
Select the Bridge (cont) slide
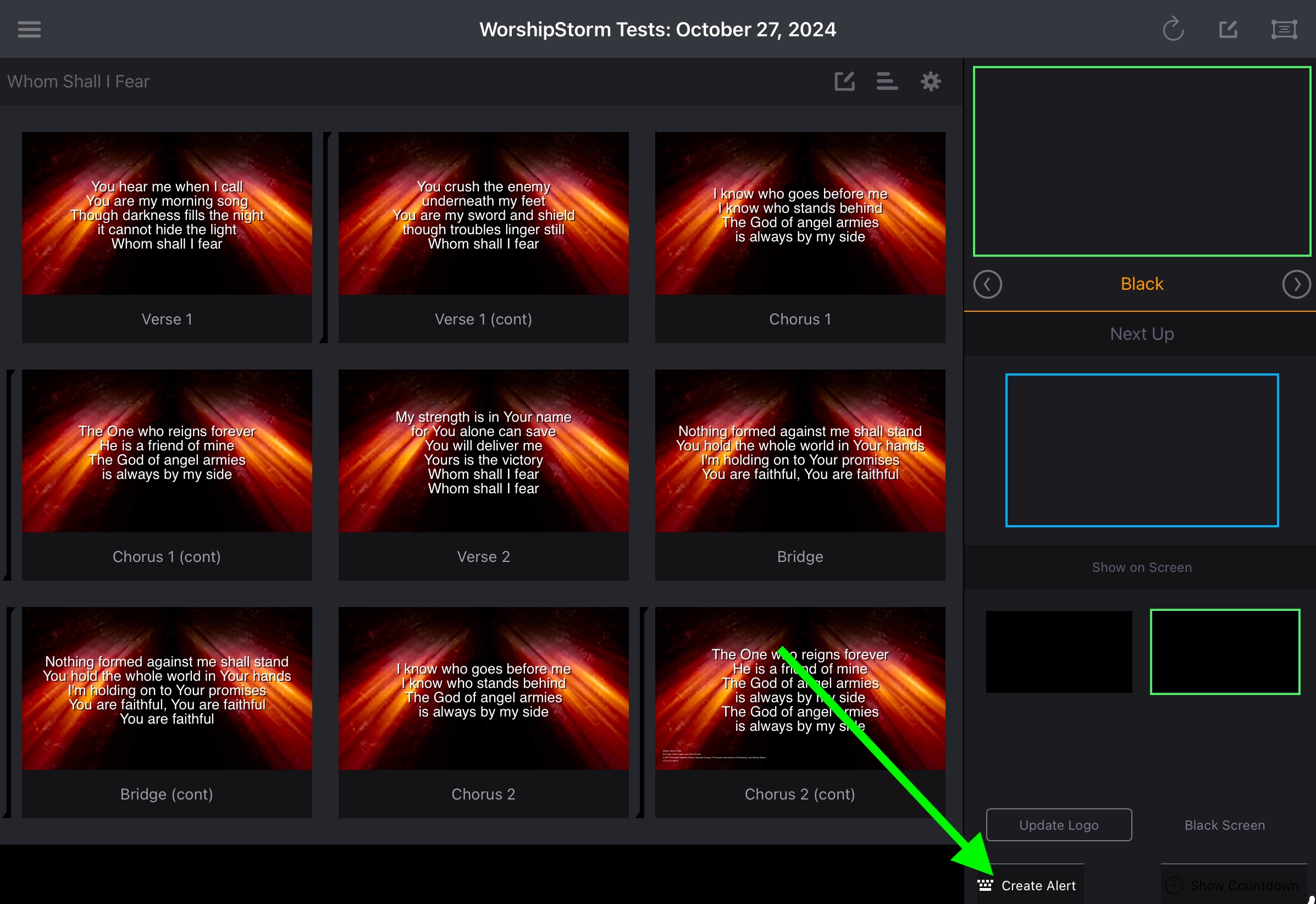(x=167, y=712)
